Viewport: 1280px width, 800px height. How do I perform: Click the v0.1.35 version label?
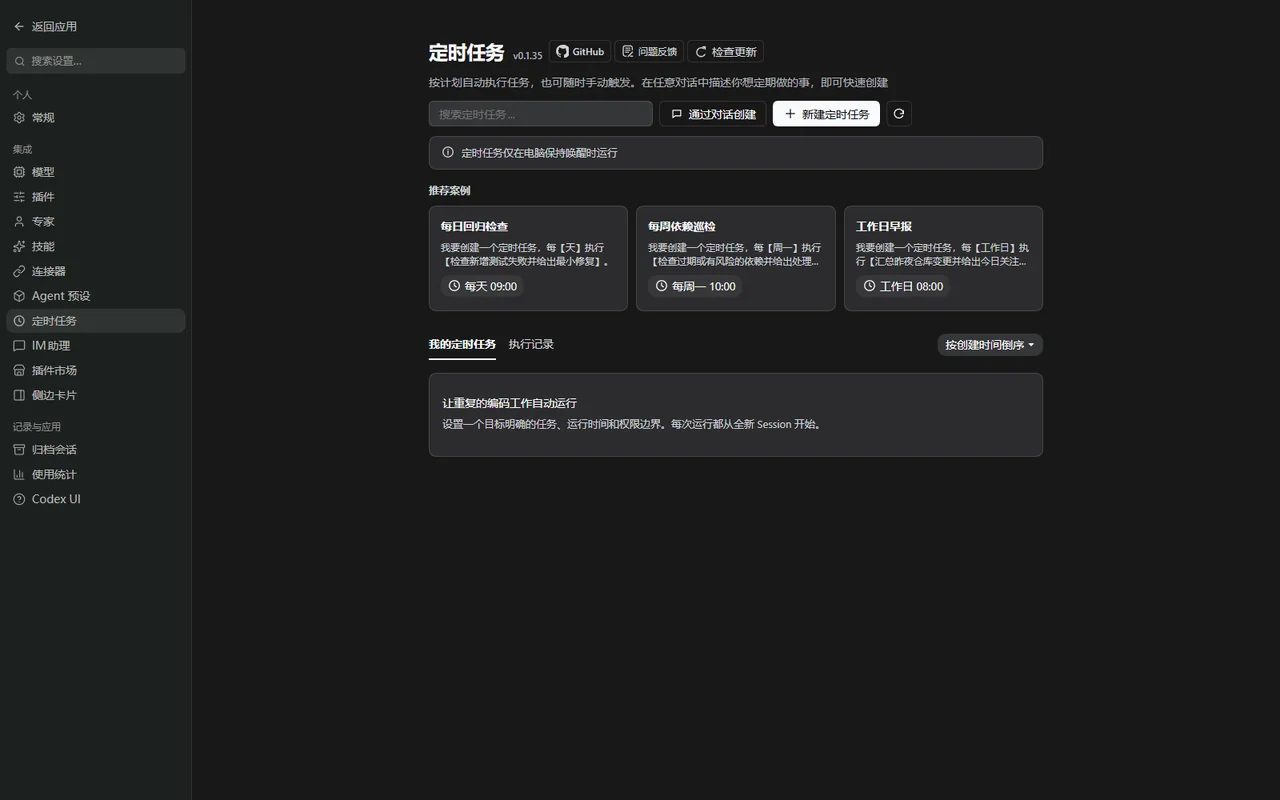coord(527,56)
